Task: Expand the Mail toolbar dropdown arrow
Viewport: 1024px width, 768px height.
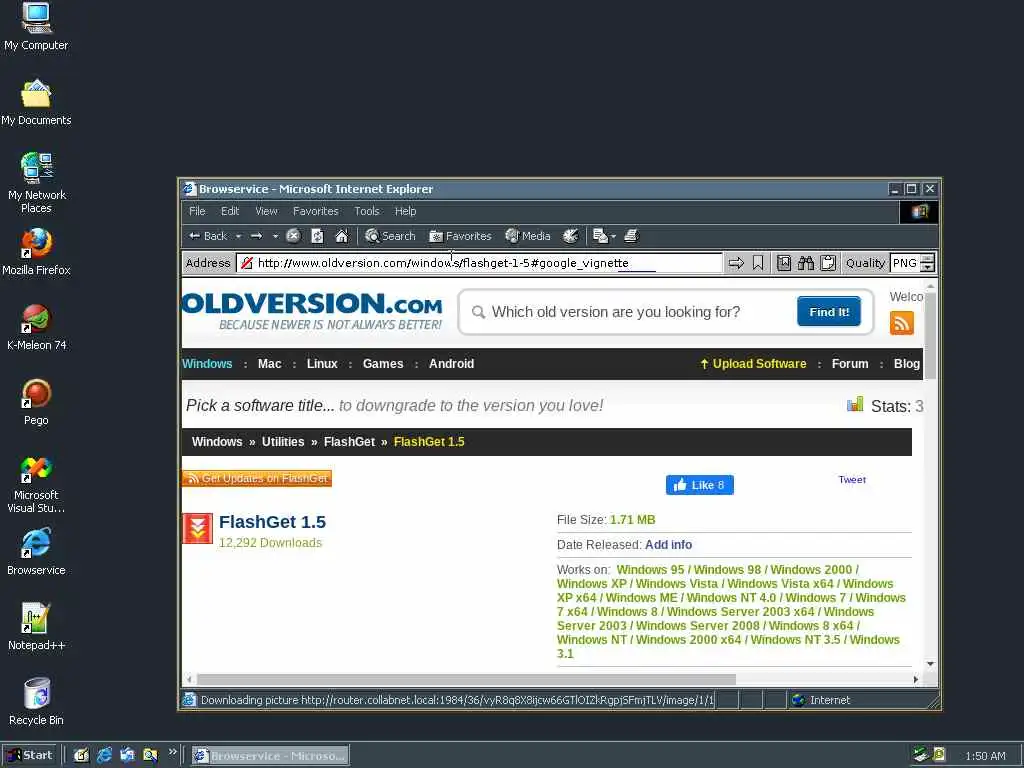Action: coord(613,236)
